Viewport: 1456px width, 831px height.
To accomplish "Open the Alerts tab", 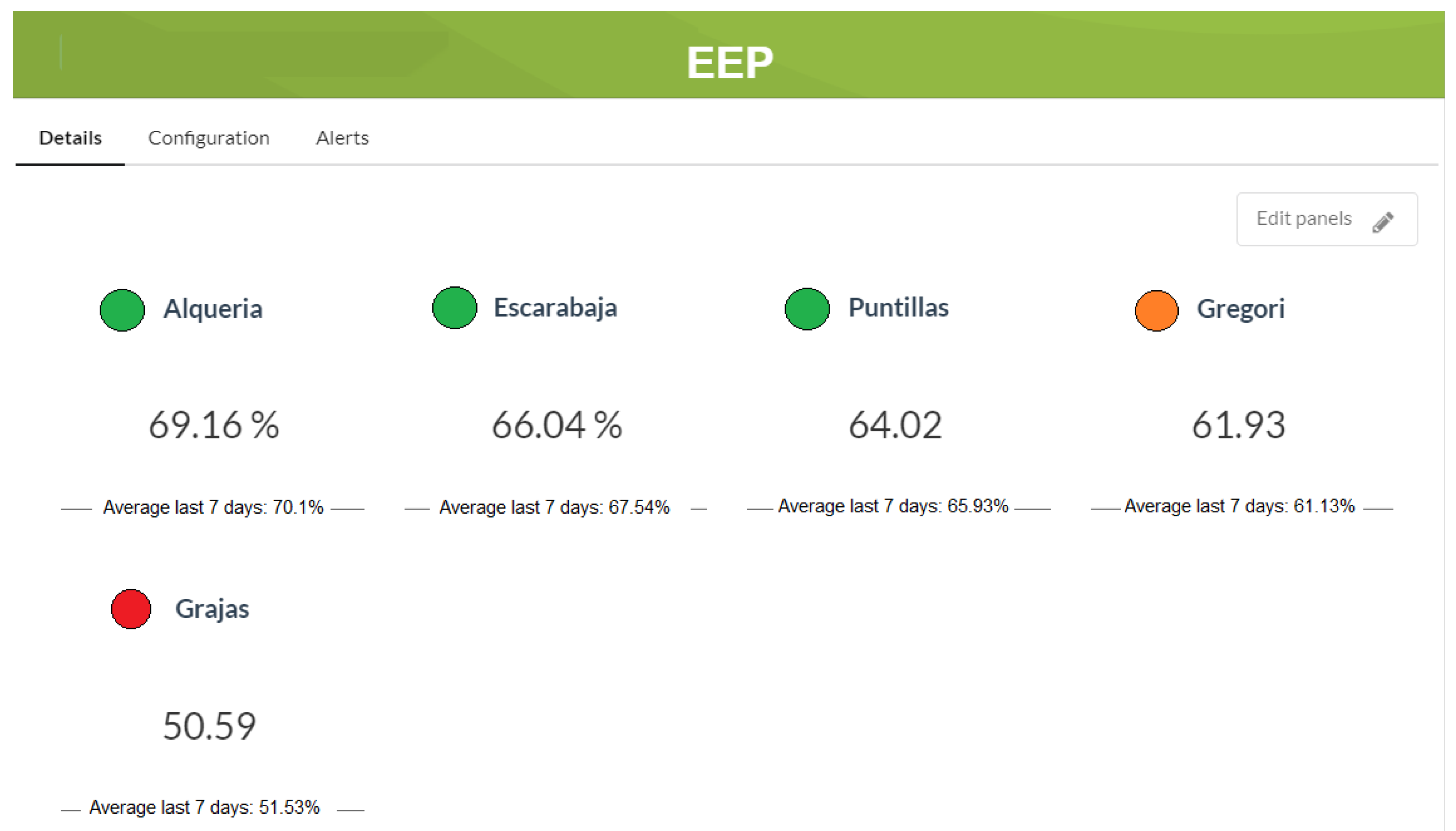I will (x=342, y=138).
